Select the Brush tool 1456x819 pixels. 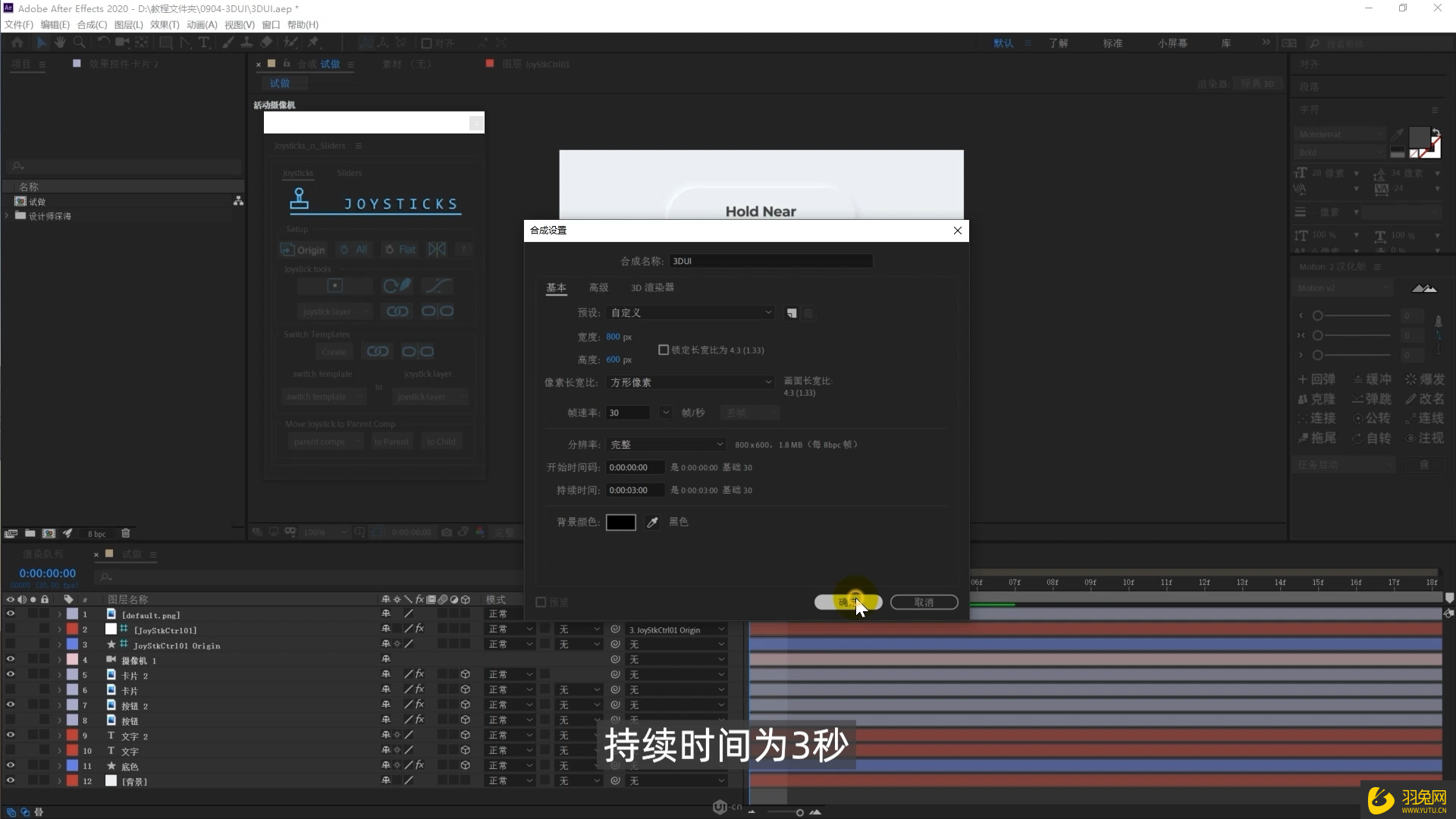[x=227, y=42]
